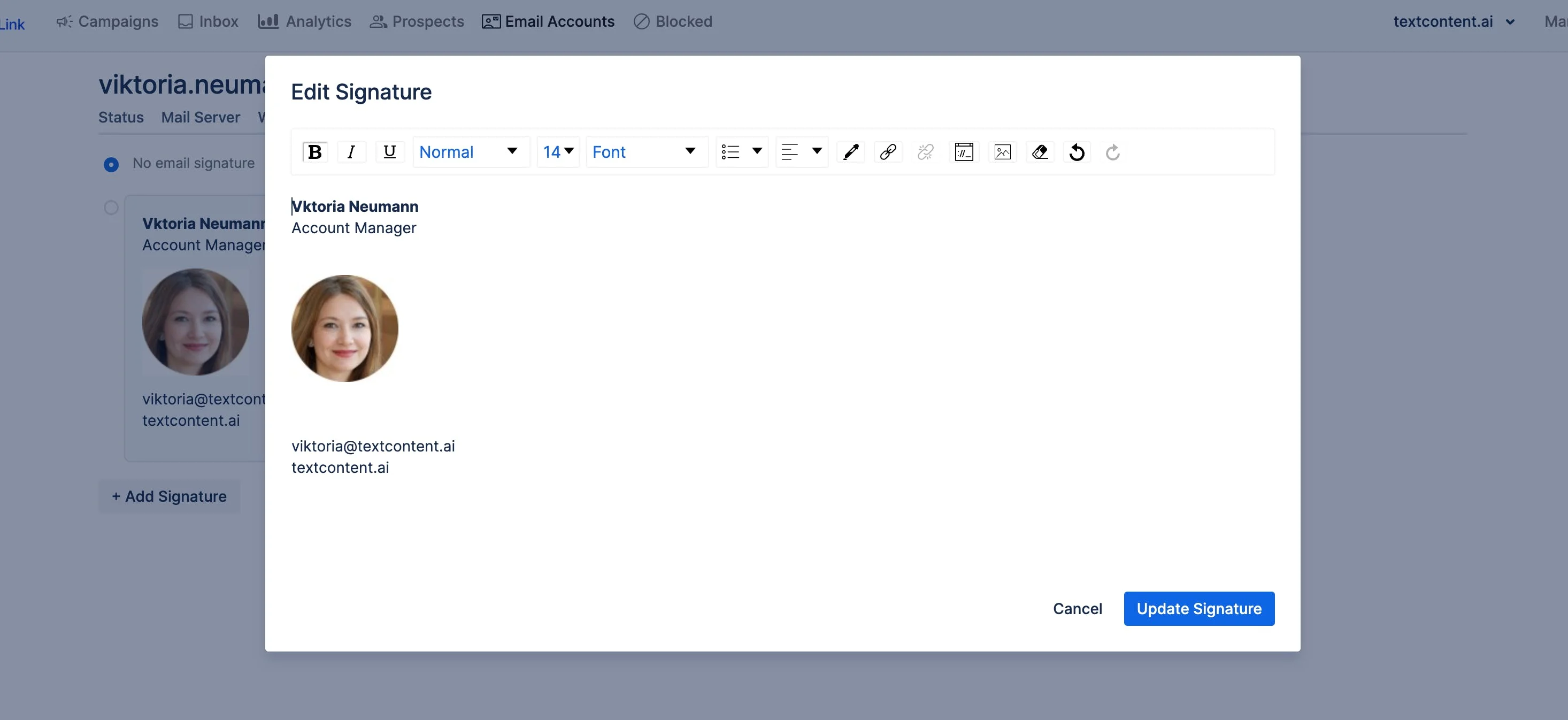This screenshot has height=720, width=1568.
Task: Switch to the Mail Server tab
Action: point(200,117)
